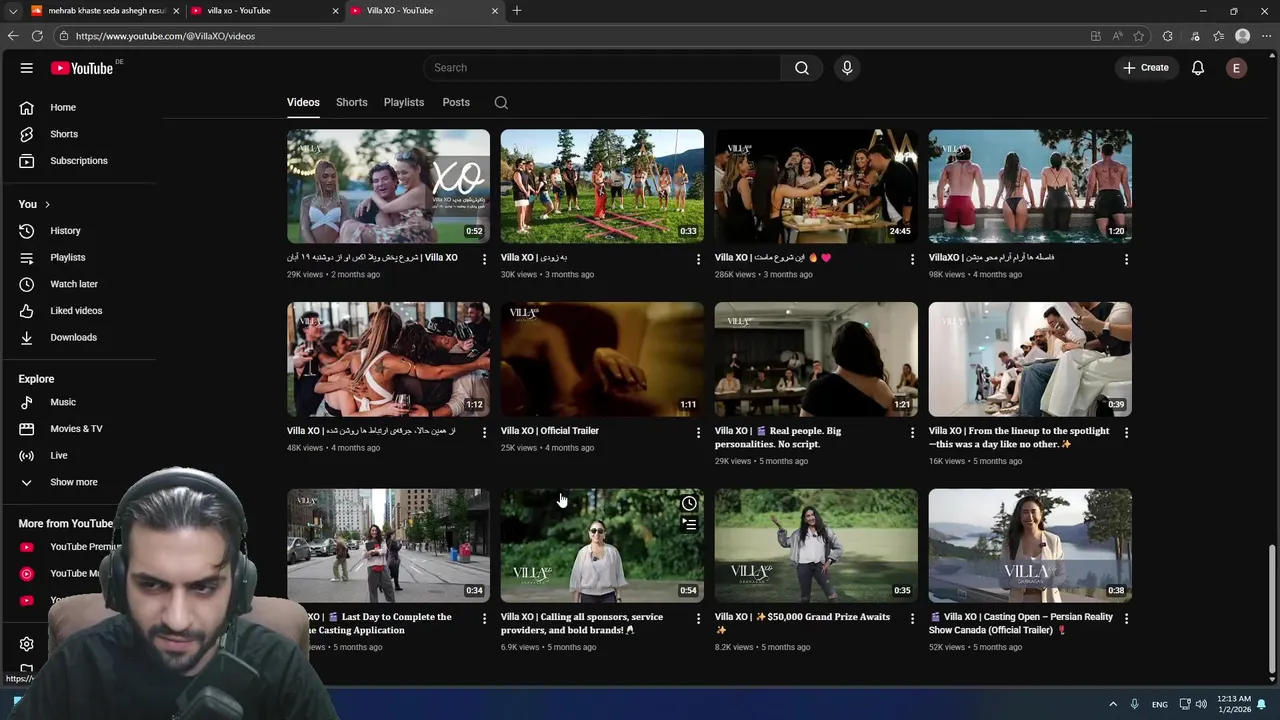
Task: Open a new browser tab
Action: [517, 11]
